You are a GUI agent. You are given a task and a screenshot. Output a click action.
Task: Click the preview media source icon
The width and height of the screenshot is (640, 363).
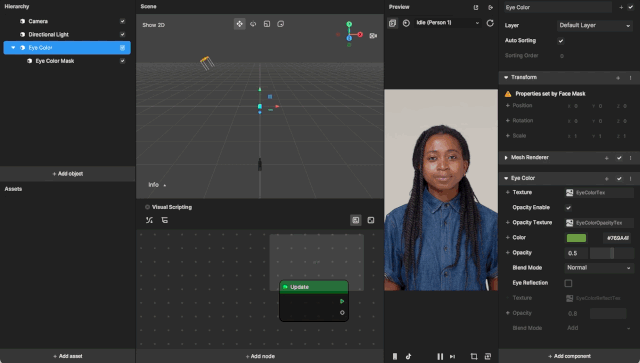(392, 23)
